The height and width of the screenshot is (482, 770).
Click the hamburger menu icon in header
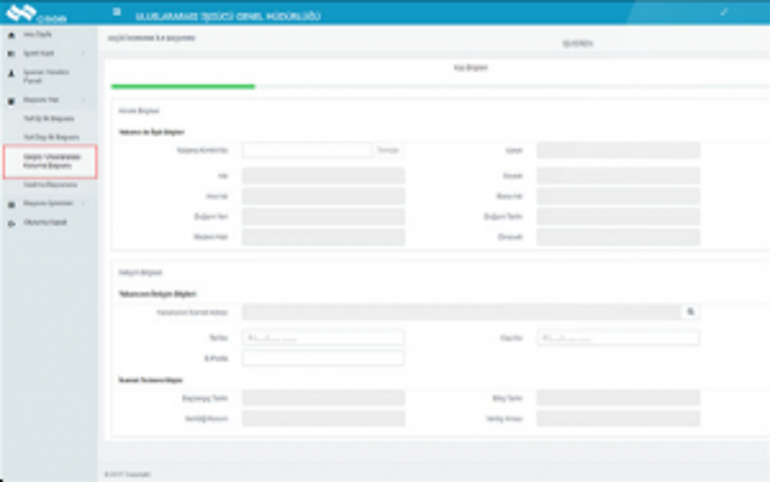pyautogui.click(x=117, y=12)
